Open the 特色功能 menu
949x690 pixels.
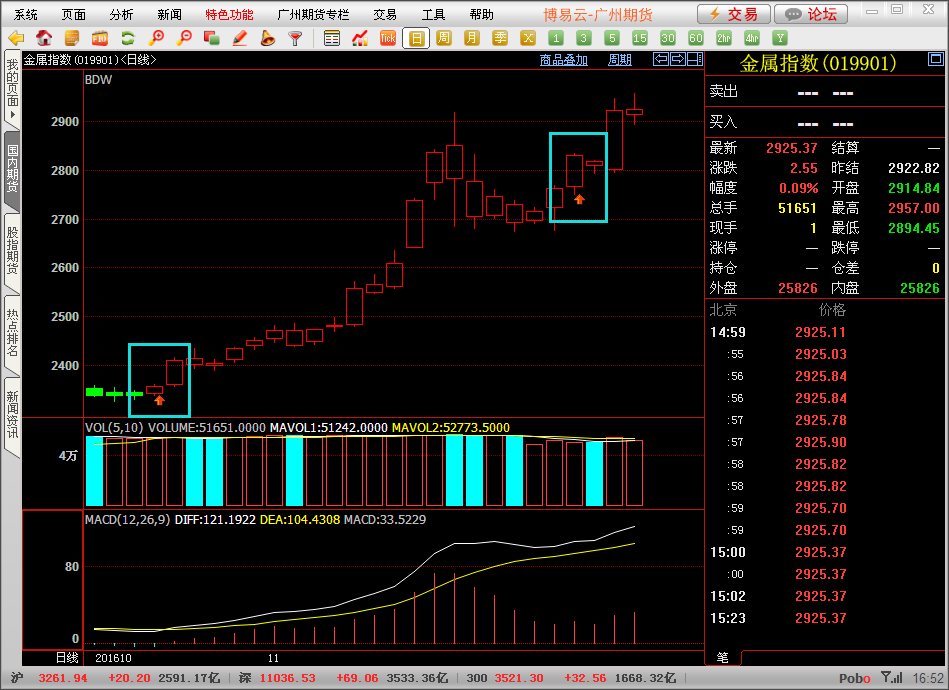229,15
